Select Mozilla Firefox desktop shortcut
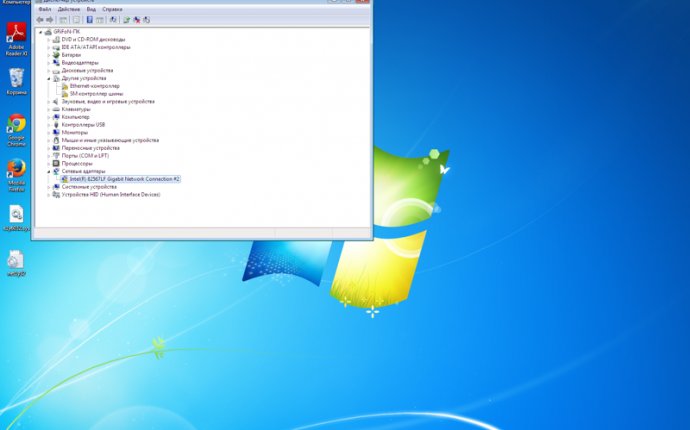The image size is (690, 430). click(x=16, y=175)
